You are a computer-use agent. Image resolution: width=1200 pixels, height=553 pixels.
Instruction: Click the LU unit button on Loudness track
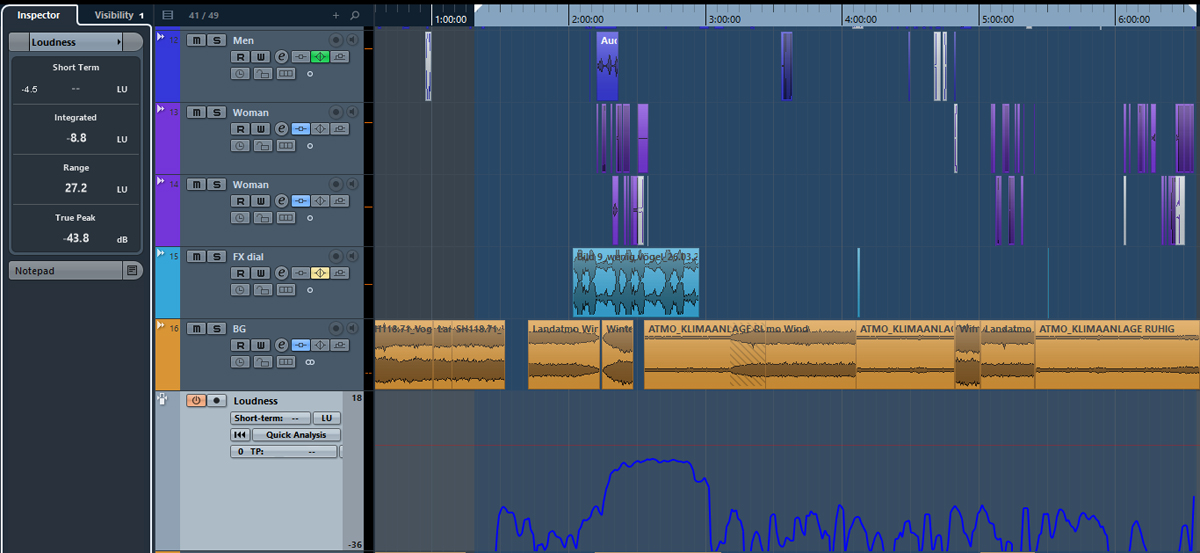(x=326, y=418)
